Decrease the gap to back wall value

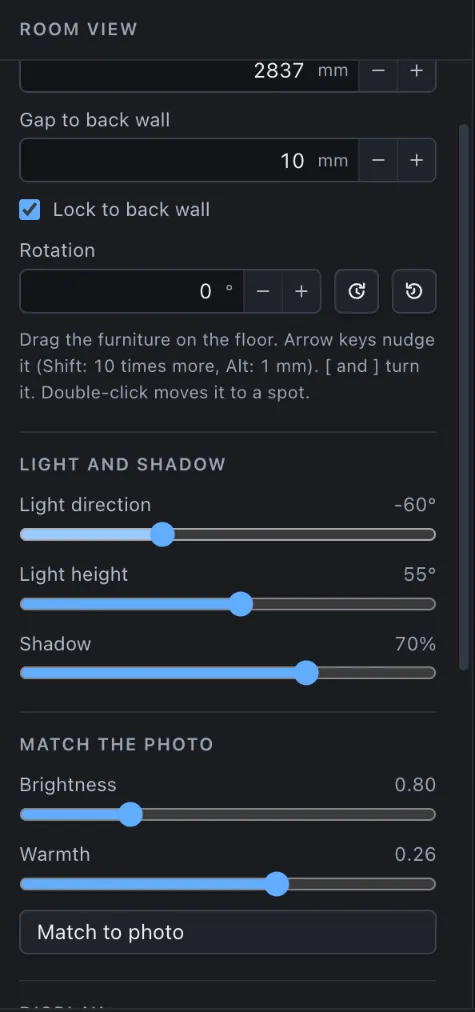click(378, 160)
